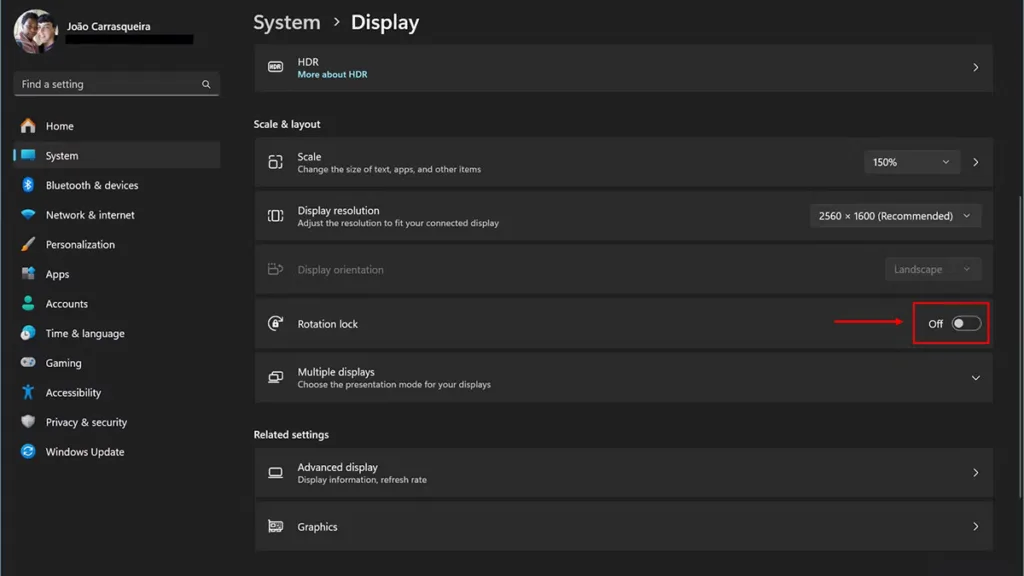Click the Display orientation label

(340, 269)
